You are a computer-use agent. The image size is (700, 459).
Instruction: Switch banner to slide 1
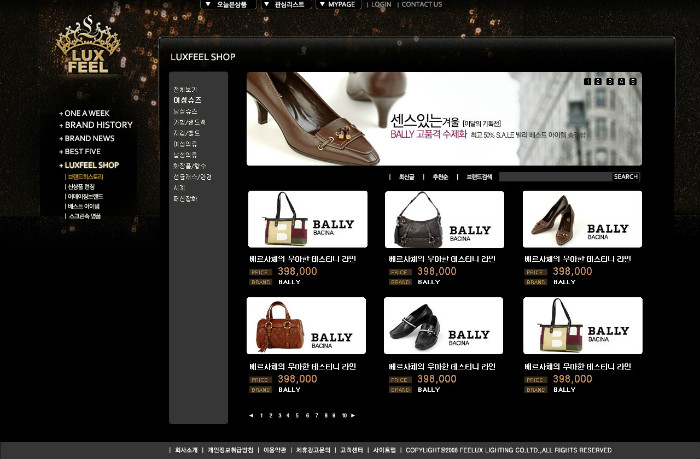pos(588,81)
